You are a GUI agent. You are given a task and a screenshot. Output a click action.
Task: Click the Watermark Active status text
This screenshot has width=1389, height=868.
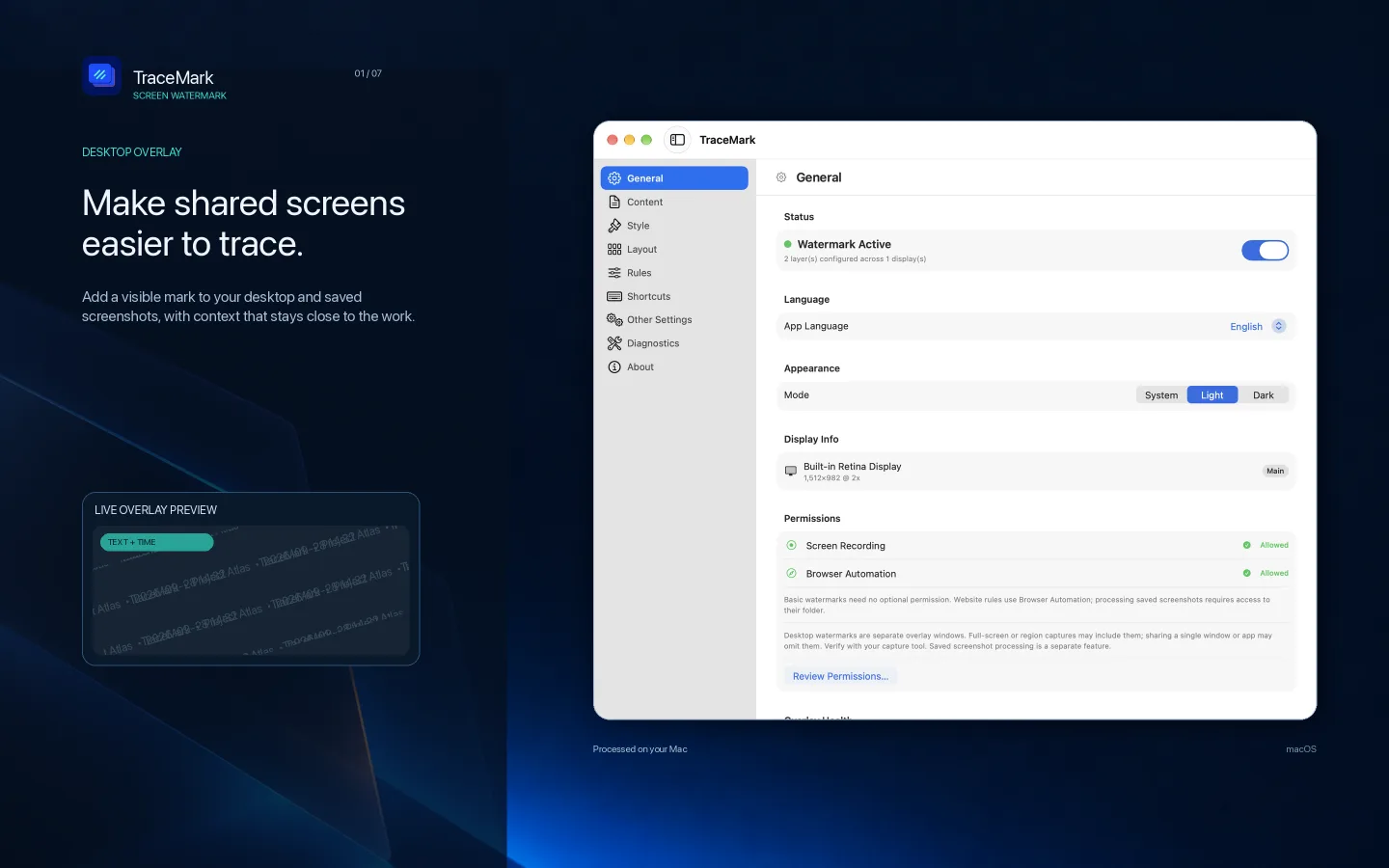tap(844, 244)
